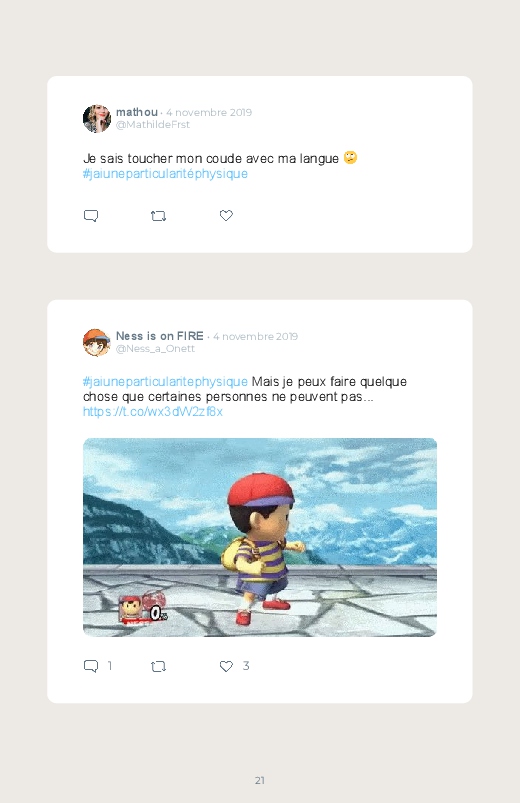Open the https://t.co/wx3dW2zf8x link

point(153,412)
